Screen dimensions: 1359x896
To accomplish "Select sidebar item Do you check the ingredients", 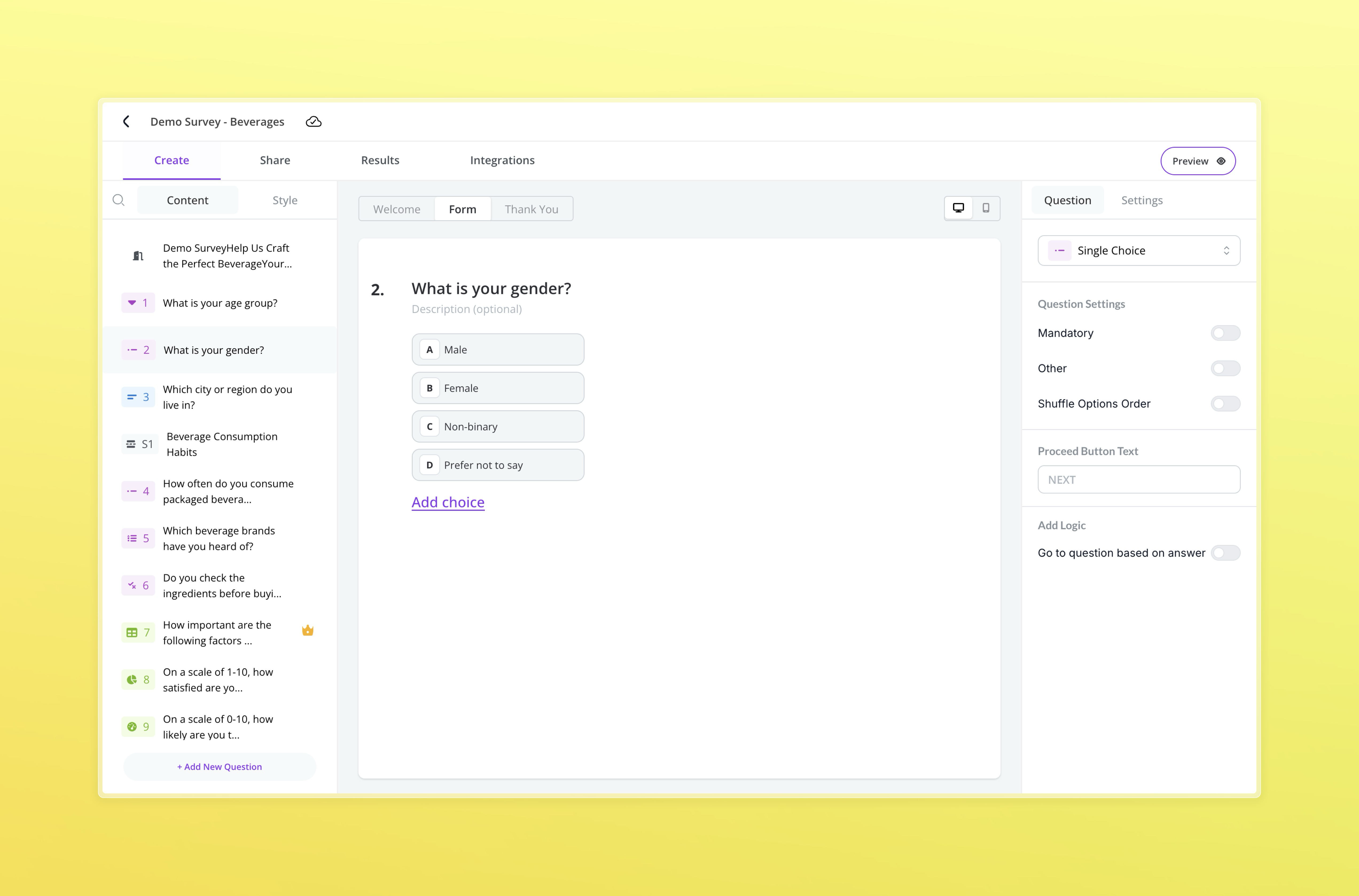I will [x=220, y=586].
